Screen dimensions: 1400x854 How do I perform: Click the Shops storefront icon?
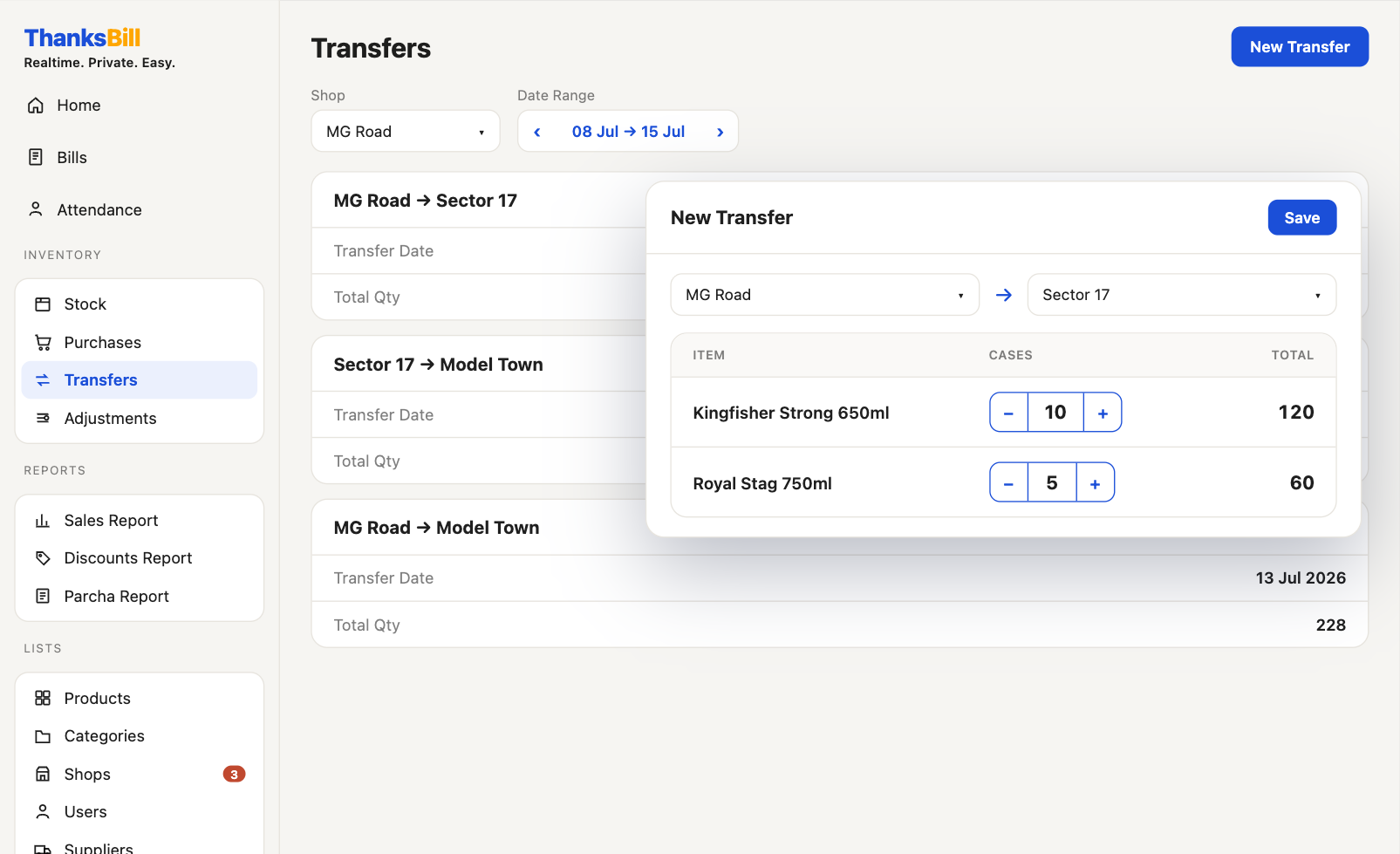(x=43, y=775)
